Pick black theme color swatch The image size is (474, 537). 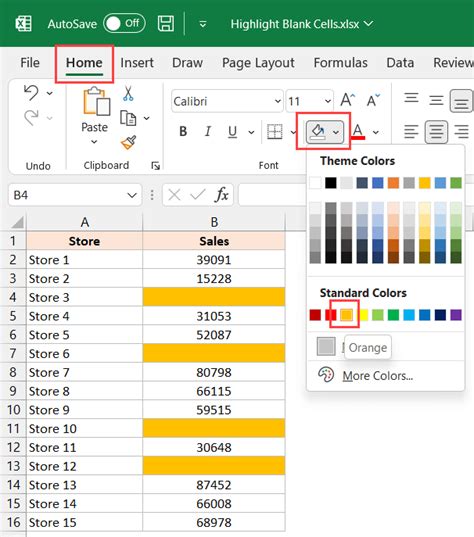tap(330, 183)
